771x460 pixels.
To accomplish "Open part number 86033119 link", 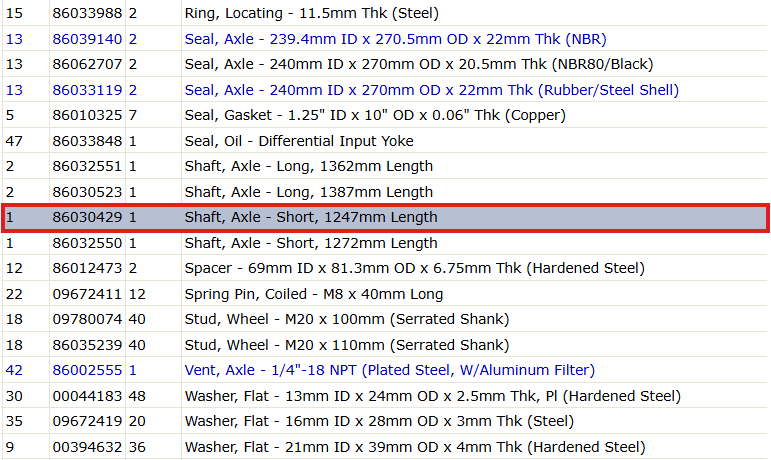I will click(87, 90).
